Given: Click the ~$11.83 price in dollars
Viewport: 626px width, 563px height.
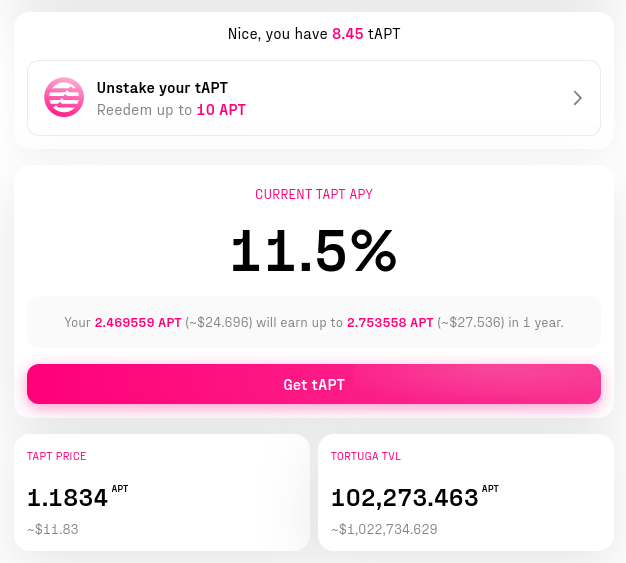Looking at the screenshot, I should pyautogui.click(x=53, y=529).
